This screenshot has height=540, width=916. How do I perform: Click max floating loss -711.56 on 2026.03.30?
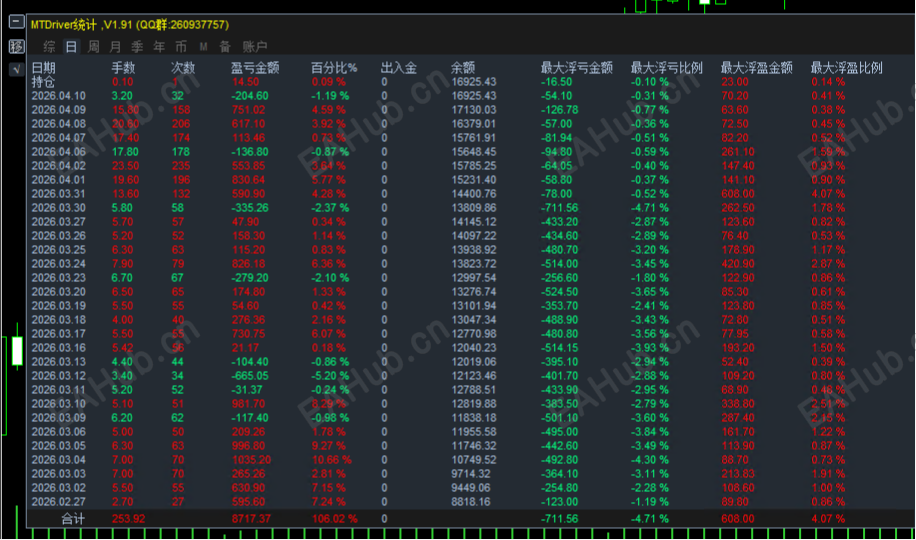point(560,208)
